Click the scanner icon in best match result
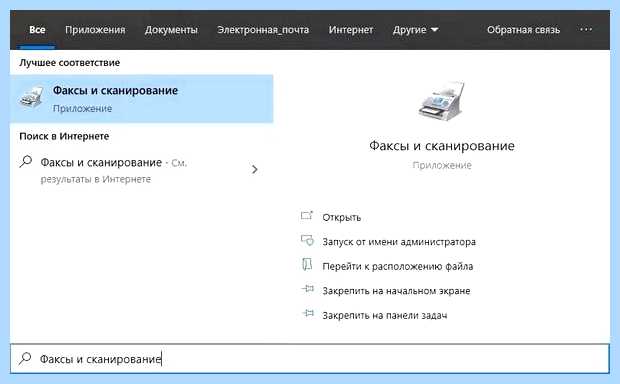 point(31,97)
